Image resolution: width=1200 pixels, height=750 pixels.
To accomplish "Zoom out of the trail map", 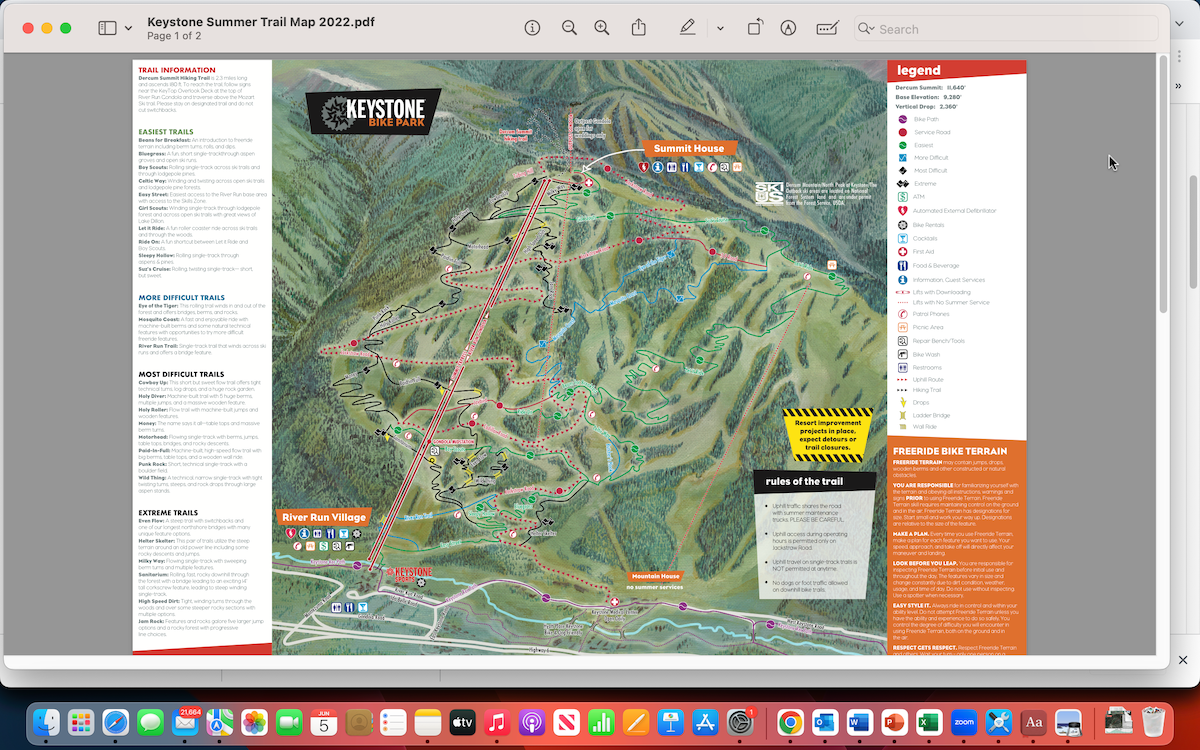I will tap(569, 28).
